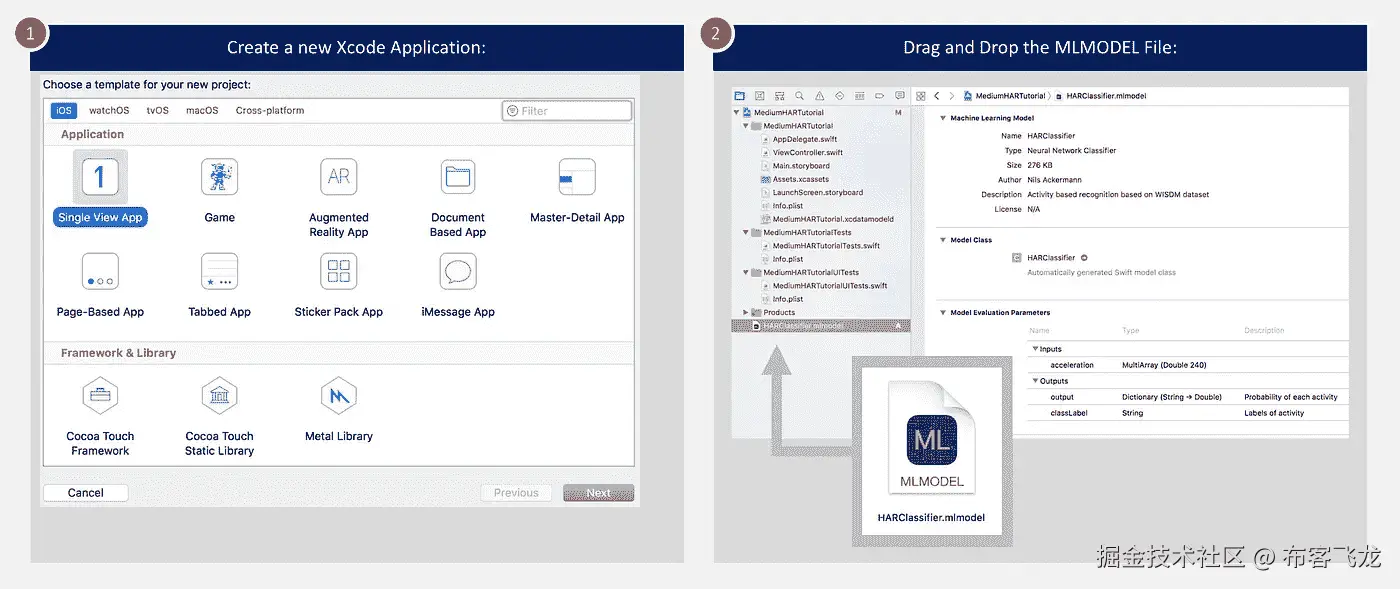
Task: Switch to the watchOS platform tab
Action: point(109,110)
